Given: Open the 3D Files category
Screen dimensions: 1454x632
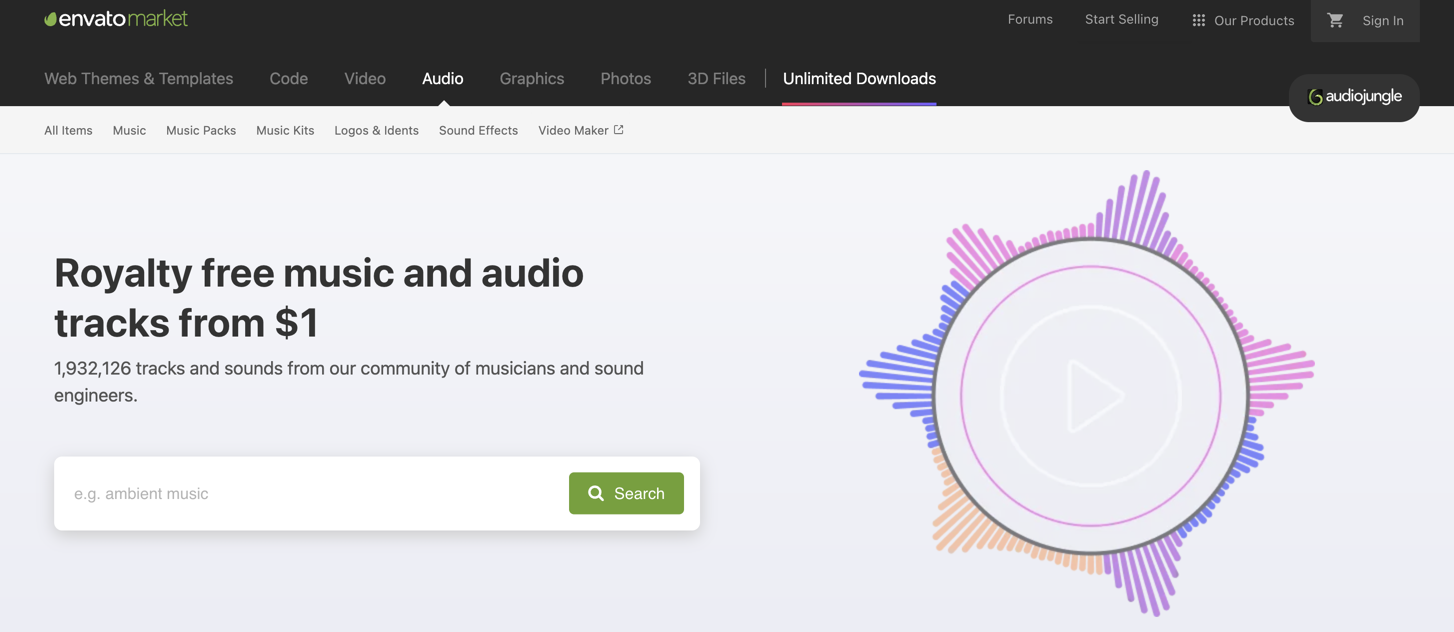Looking at the screenshot, I should coord(716,79).
